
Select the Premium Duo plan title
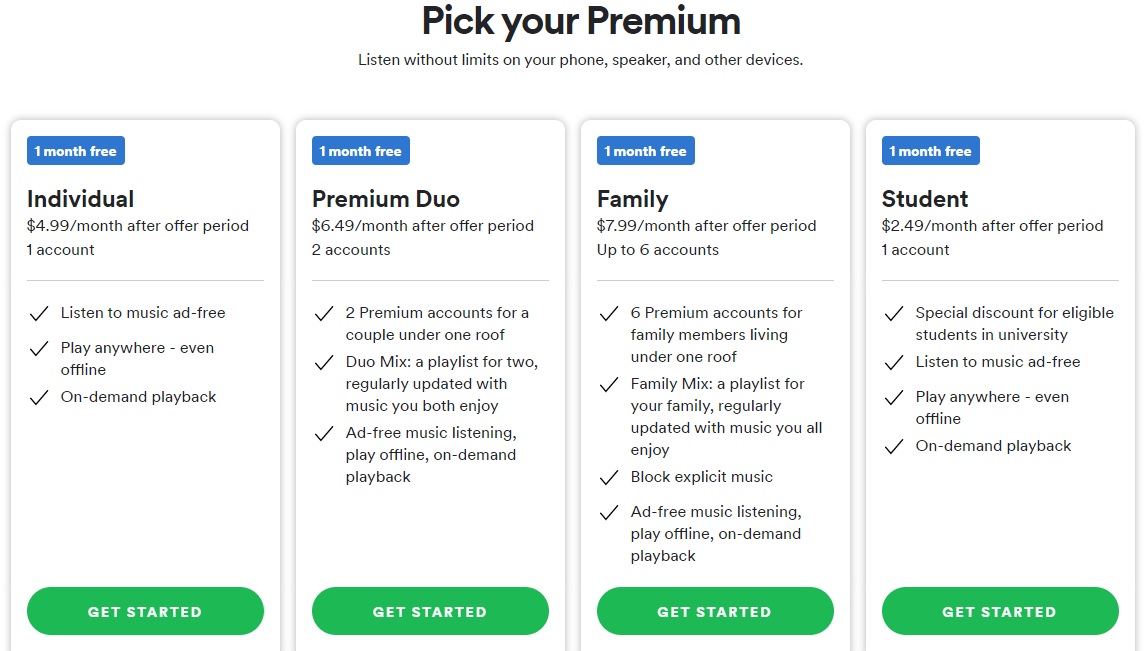[386, 199]
